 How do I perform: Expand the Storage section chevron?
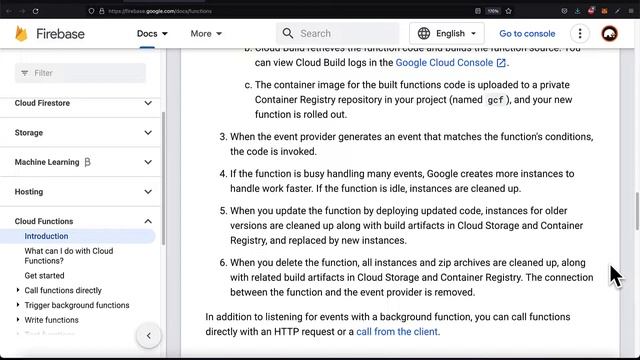click(148, 133)
